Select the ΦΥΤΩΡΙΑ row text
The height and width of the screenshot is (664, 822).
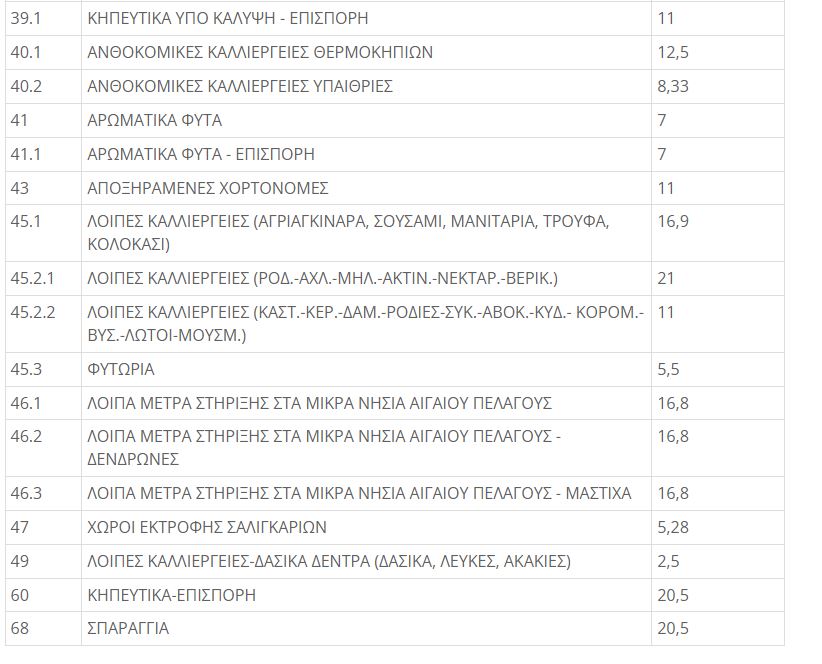[121, 369]
